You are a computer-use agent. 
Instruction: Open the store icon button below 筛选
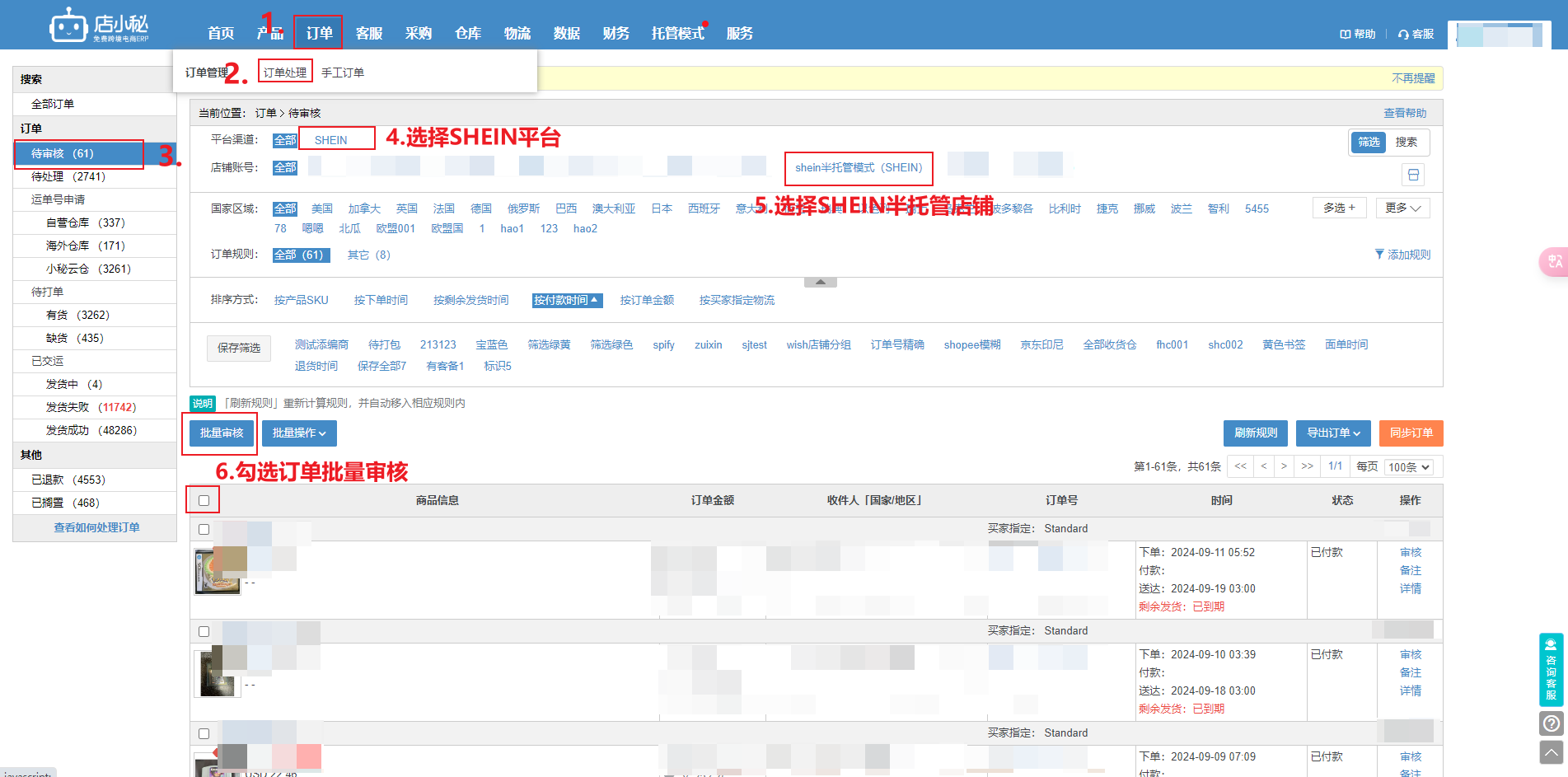[x=1413, y=175]
